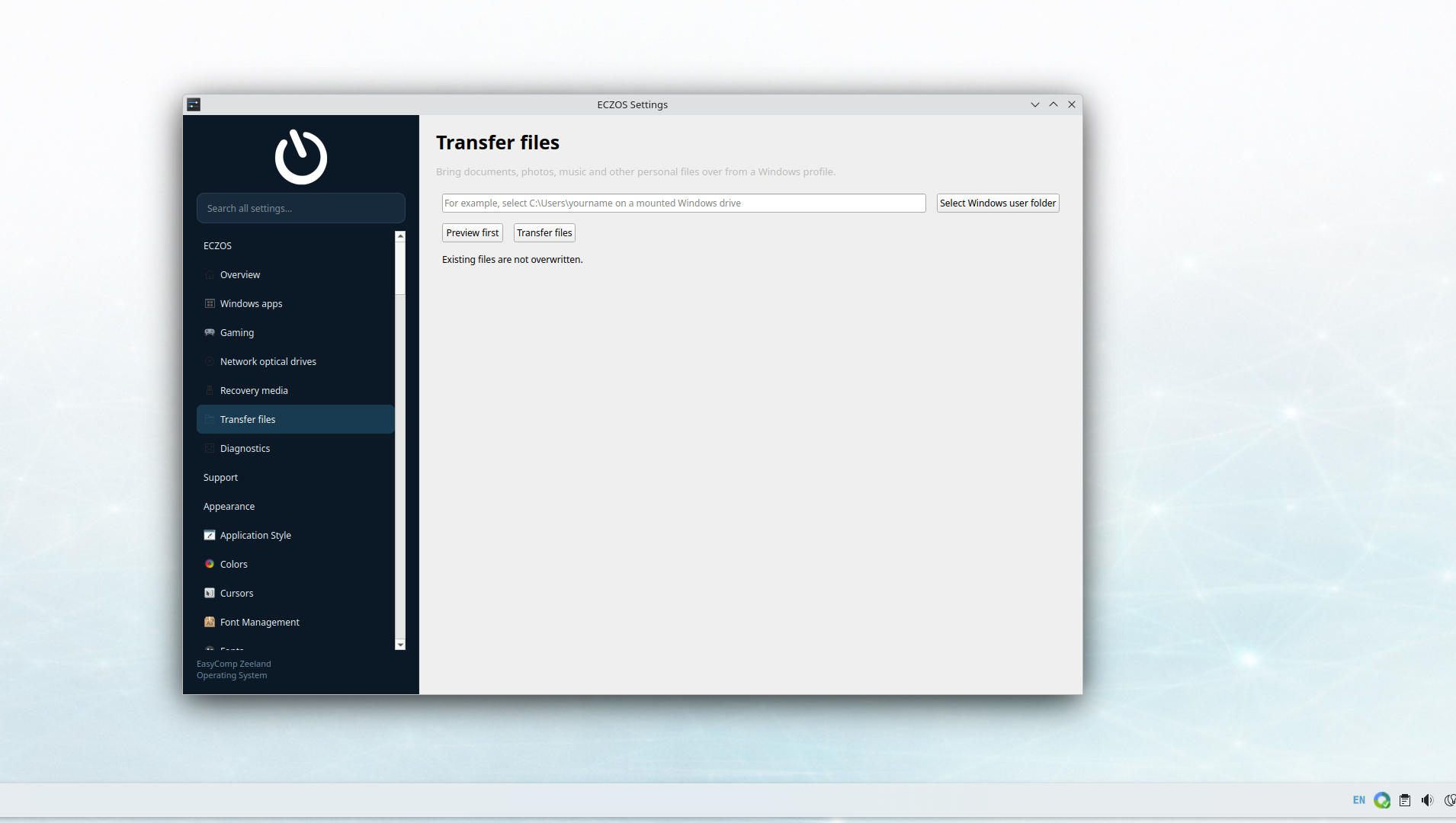Click the Font Management icon
The width and height of the screenshot is (1456, 823).
(x=210, y=622)
